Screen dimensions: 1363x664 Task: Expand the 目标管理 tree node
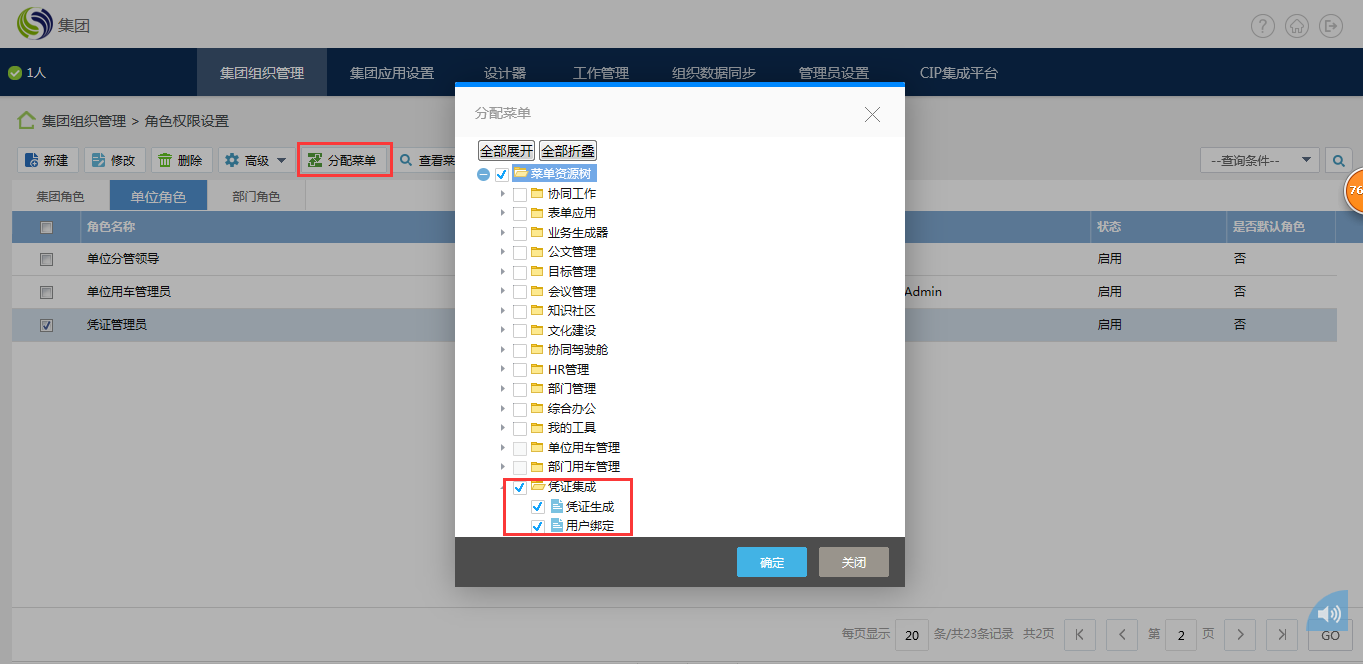(x=503, y=271)
